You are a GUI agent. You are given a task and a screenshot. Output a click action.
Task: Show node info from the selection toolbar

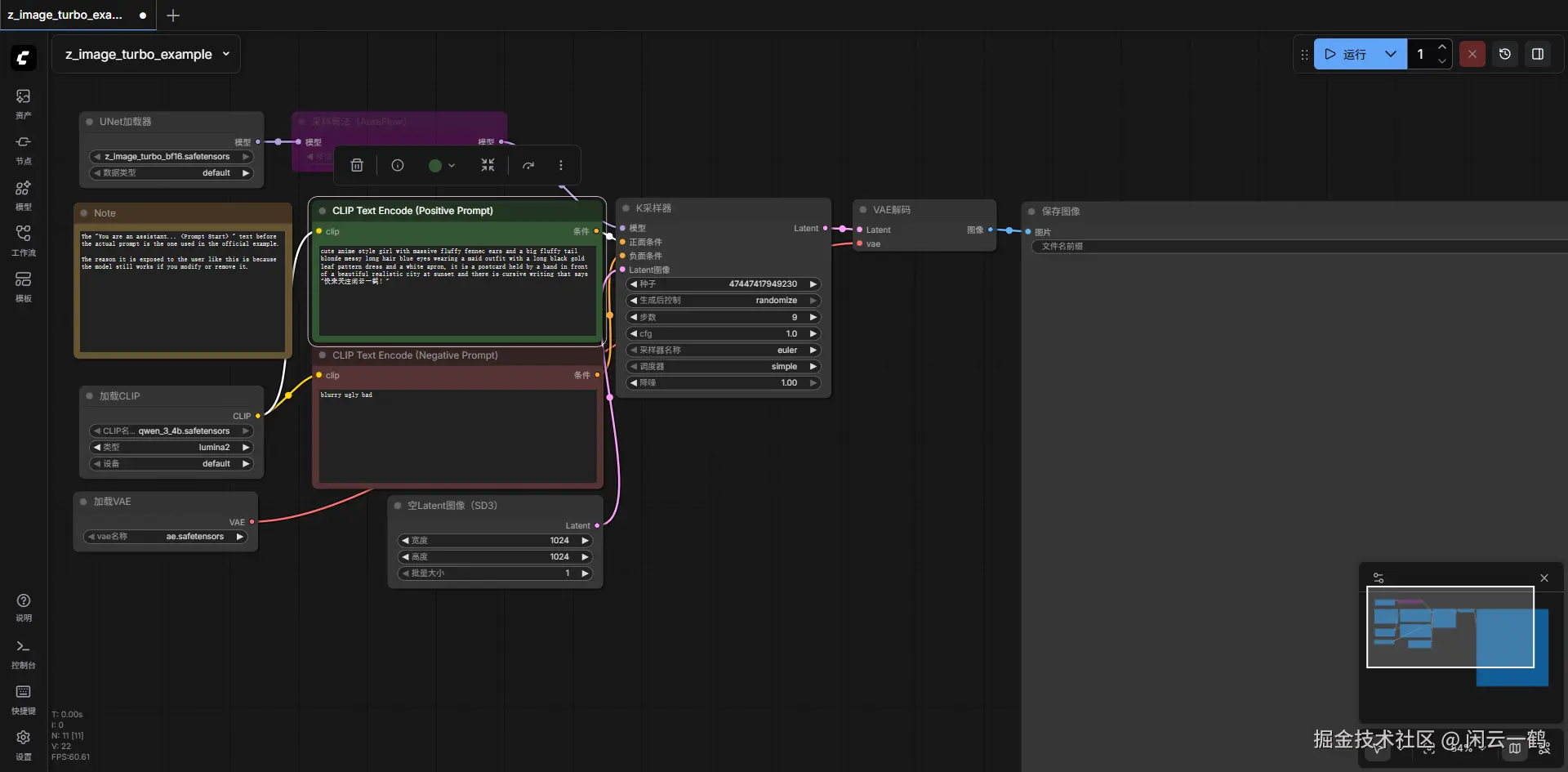coord(398,165)
